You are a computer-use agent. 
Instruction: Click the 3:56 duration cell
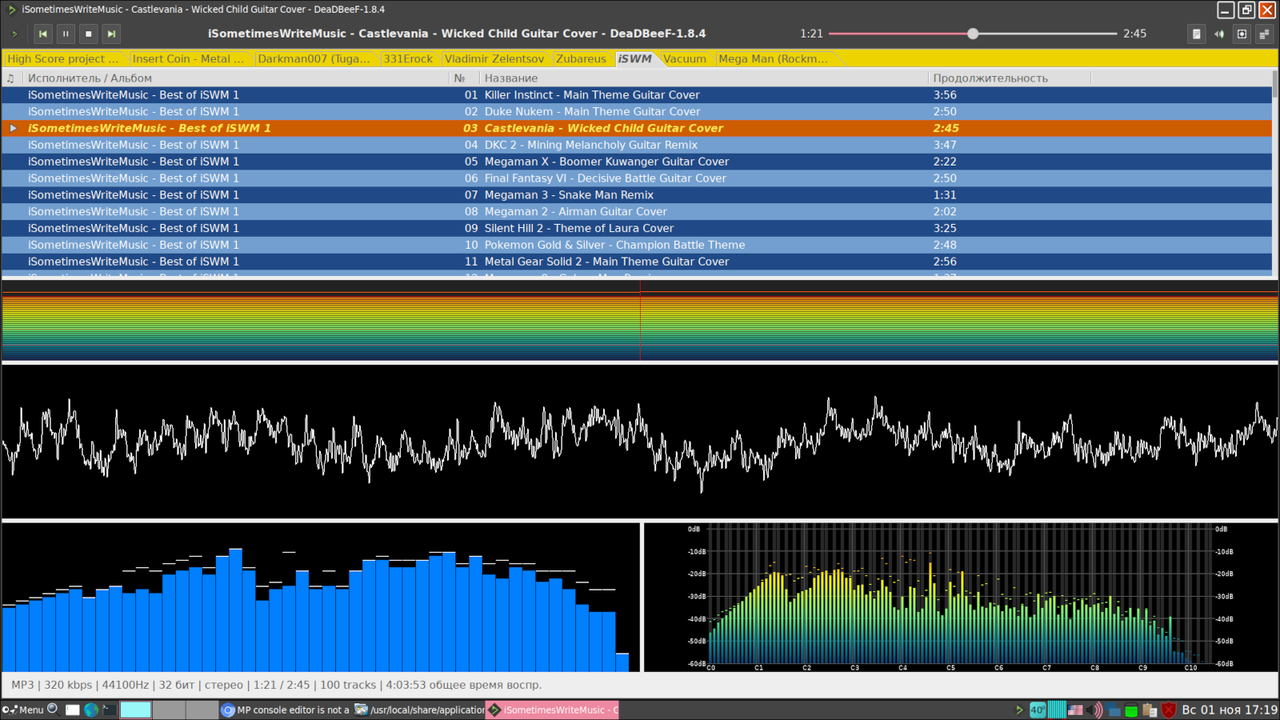pyautogui.click(x=945, y=95)
